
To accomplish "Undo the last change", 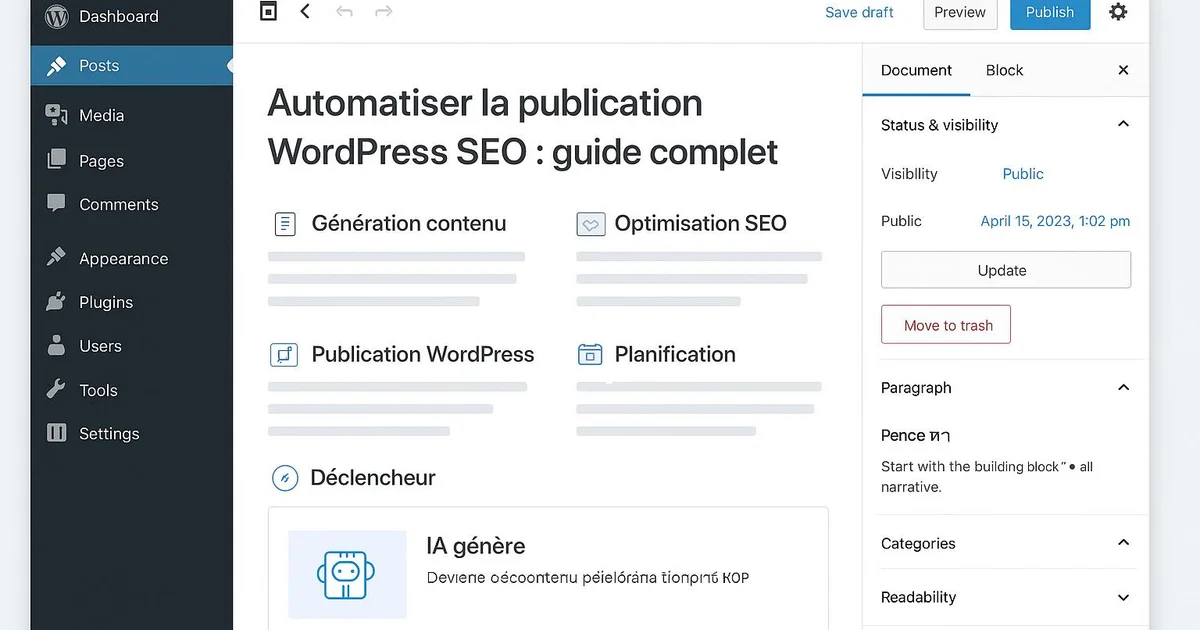I will 345,12.
